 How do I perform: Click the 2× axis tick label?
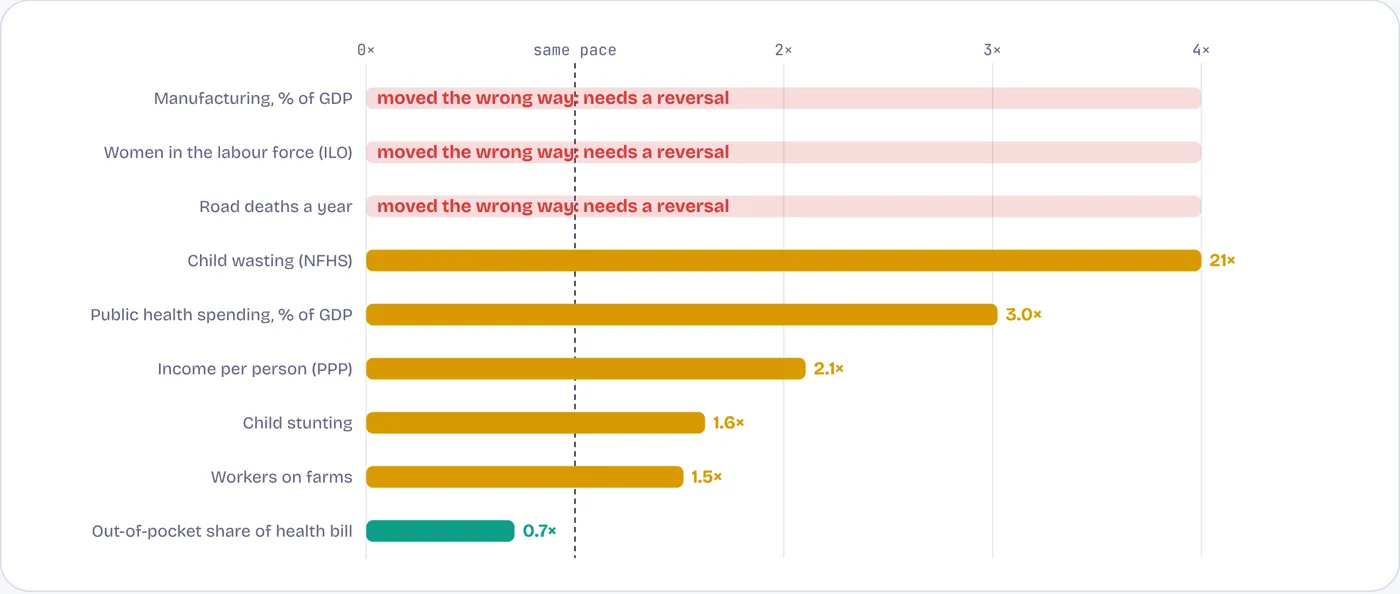click(x=783, y=50)
